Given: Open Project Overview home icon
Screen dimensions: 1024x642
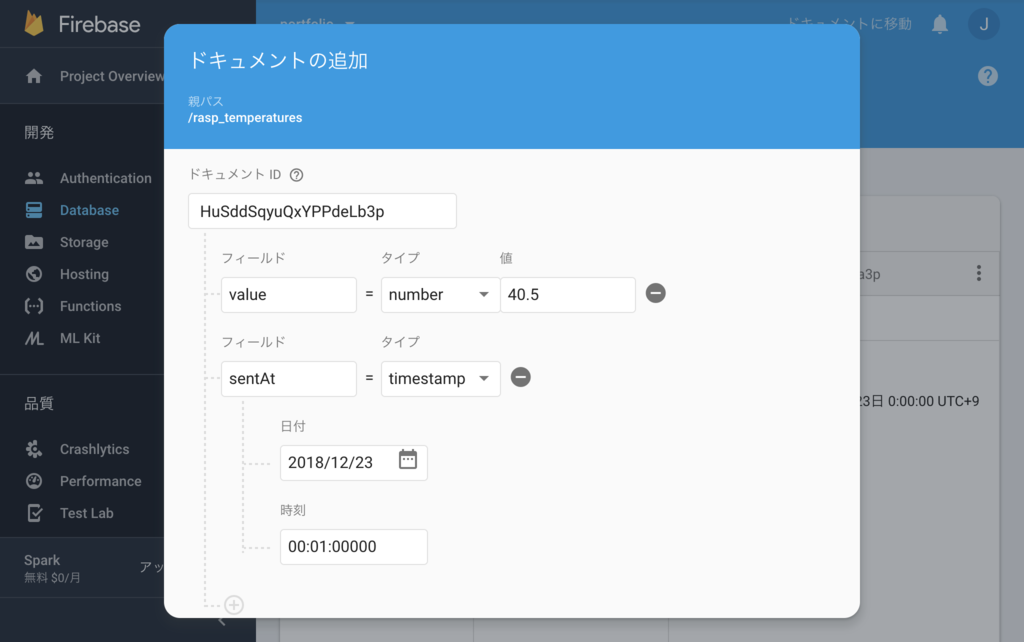Looking at the screenshot, I should (34, 76).
